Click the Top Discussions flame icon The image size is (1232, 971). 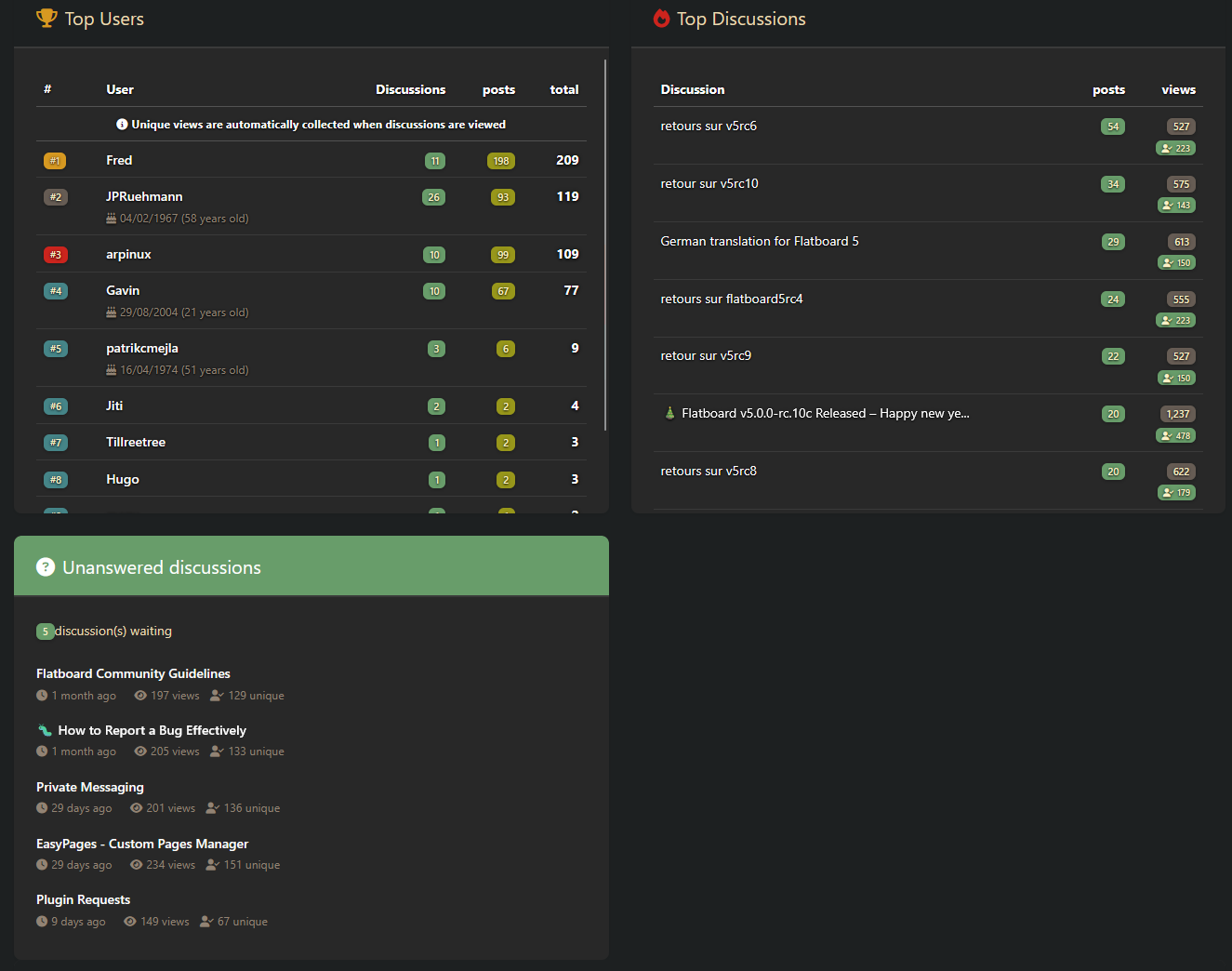pyautogui.click(x=661, y=19)
